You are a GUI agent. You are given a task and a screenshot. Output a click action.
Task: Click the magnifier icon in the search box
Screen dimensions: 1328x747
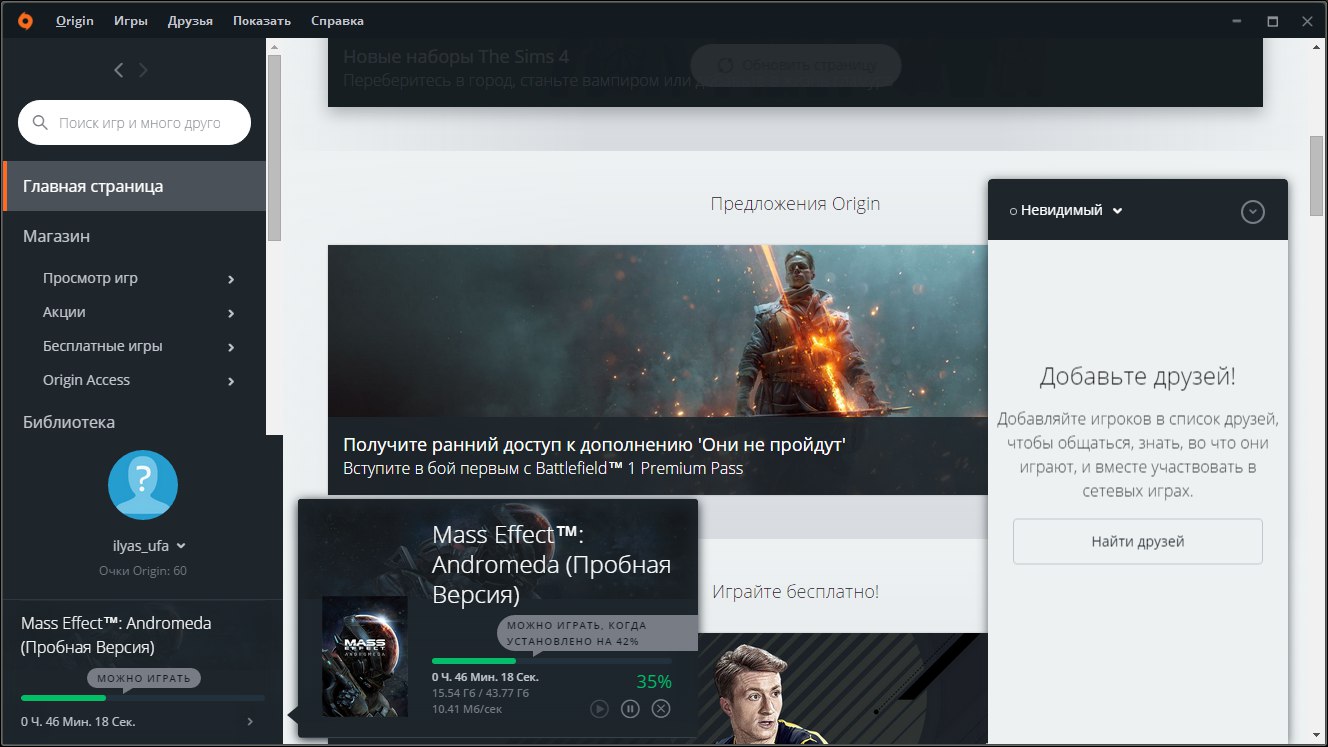click(x=40, y=123)
